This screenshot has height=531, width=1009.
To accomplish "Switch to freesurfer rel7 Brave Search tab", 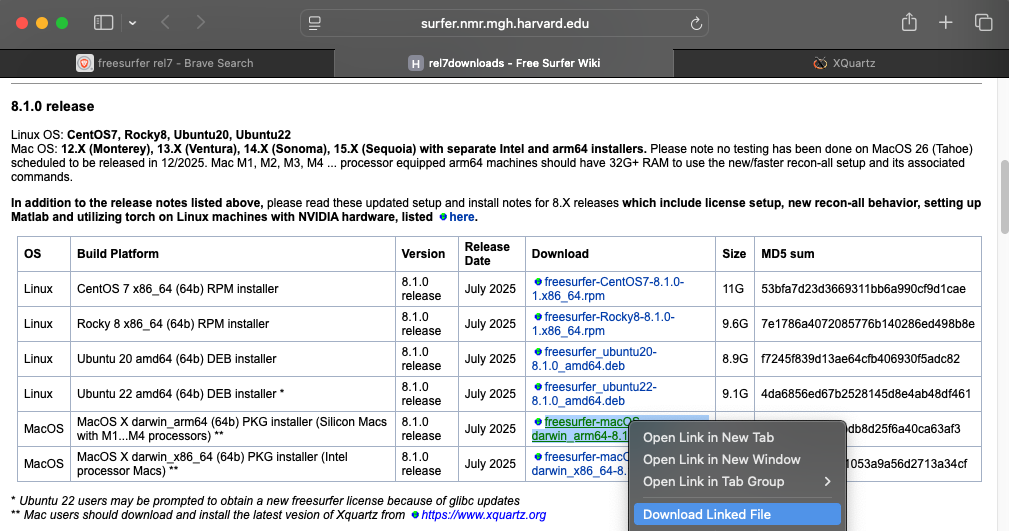I will [x=166, y=63].
